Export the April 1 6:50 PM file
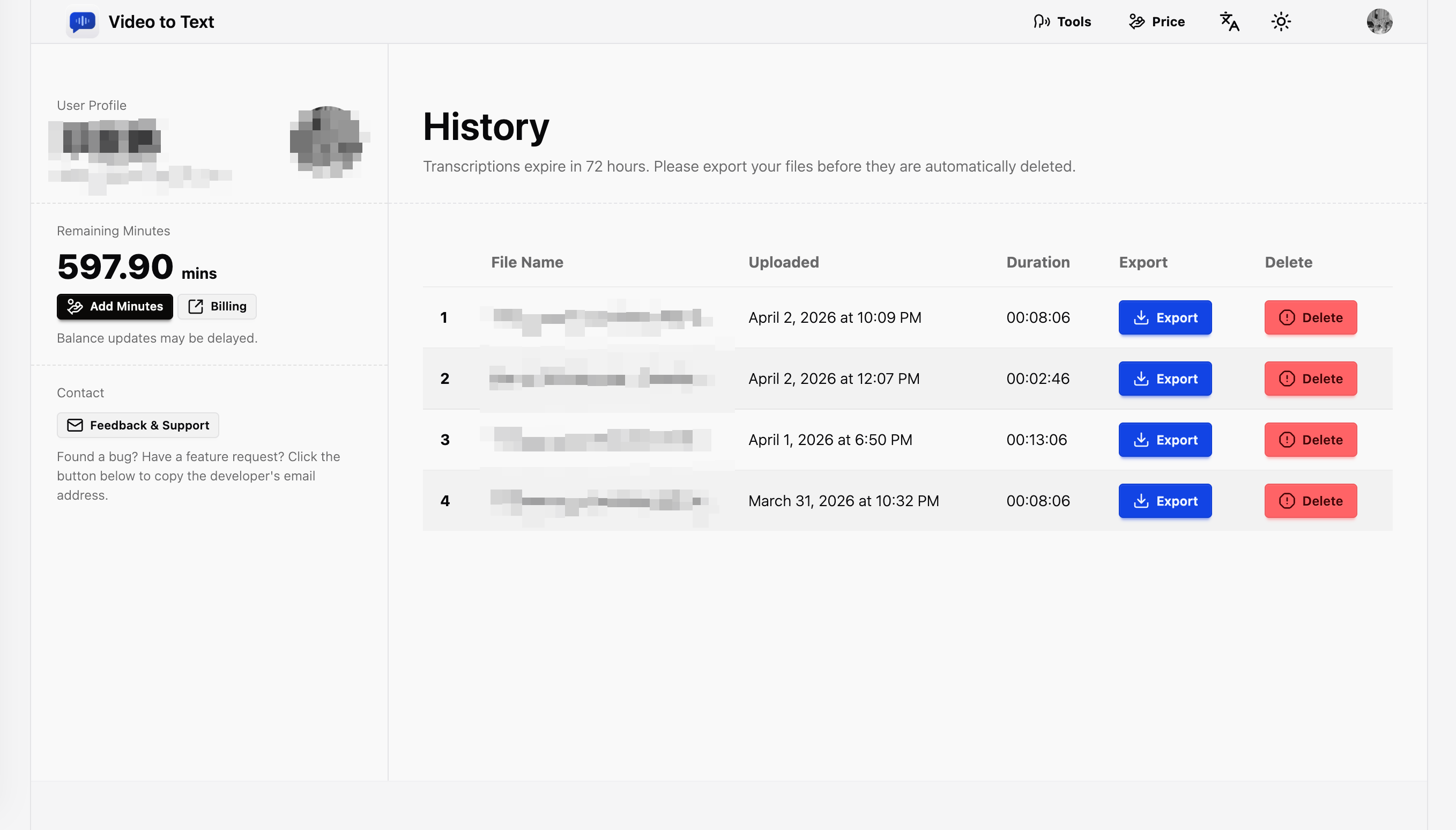1456x830 pixels. 1165,440
